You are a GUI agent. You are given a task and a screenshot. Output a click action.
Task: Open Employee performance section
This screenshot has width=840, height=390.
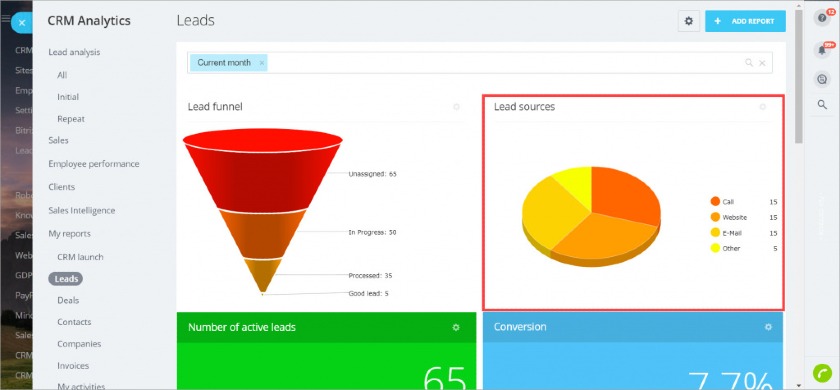pyautogui.click(x=94, y=164)
